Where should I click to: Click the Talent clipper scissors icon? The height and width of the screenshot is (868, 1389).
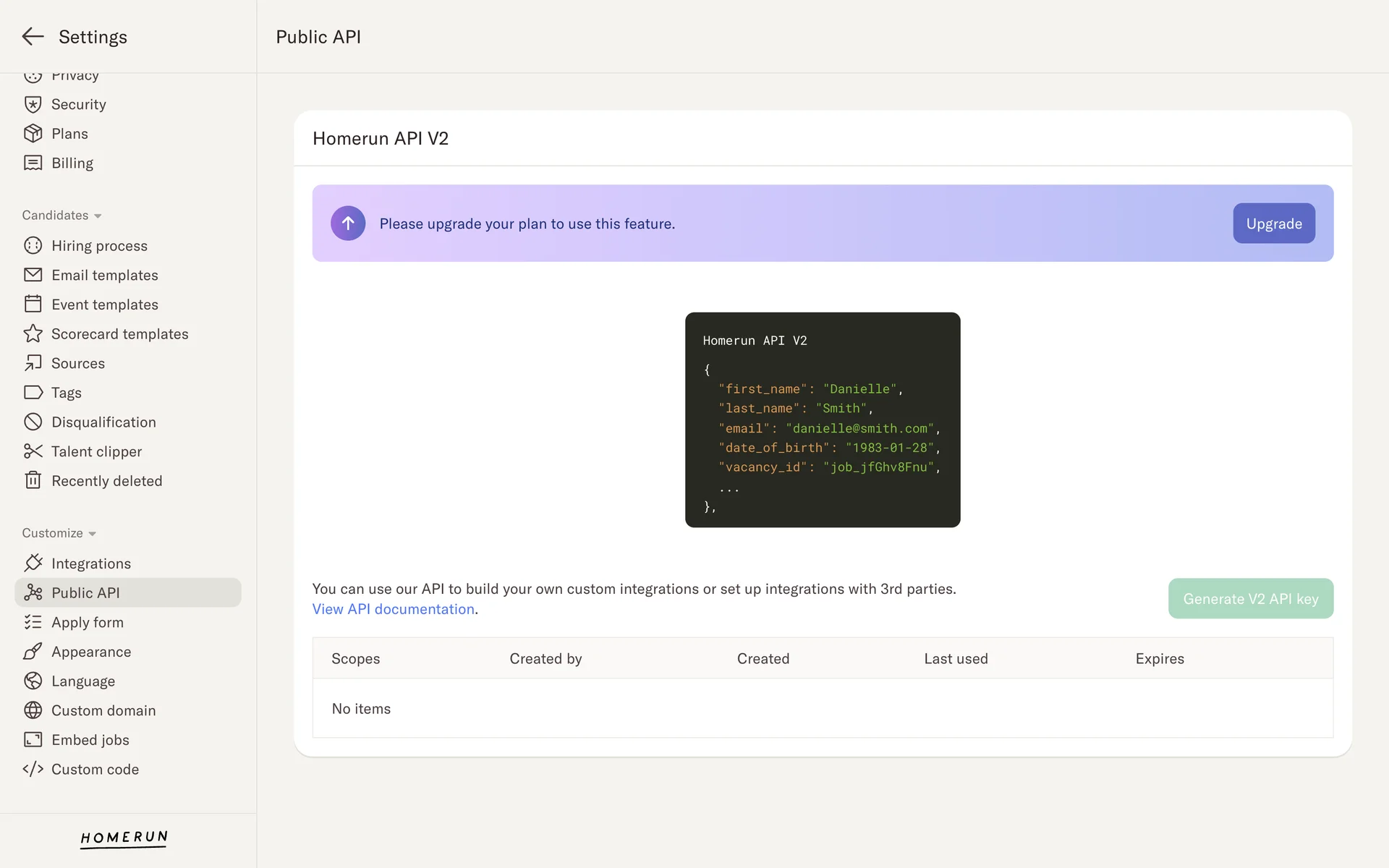coord(33,451)
